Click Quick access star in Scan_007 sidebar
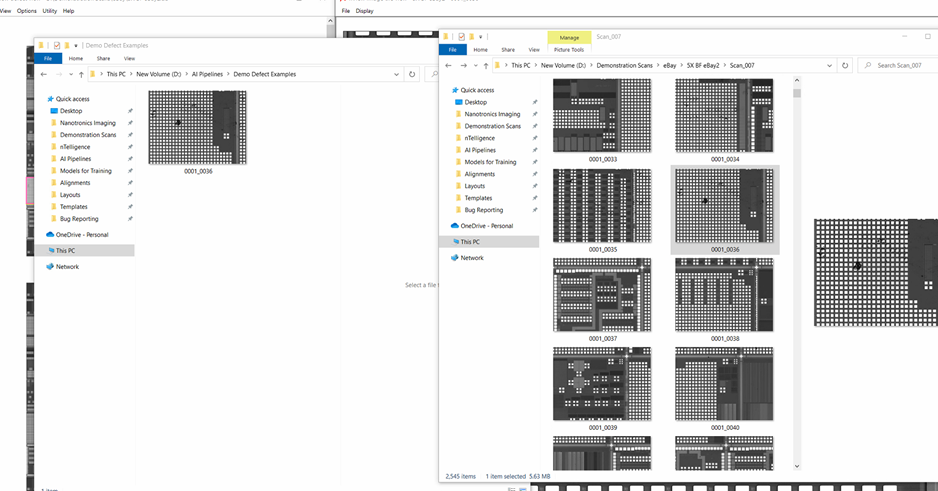The height and width of the screenshot is (491, 938). (x=457, y=90)
